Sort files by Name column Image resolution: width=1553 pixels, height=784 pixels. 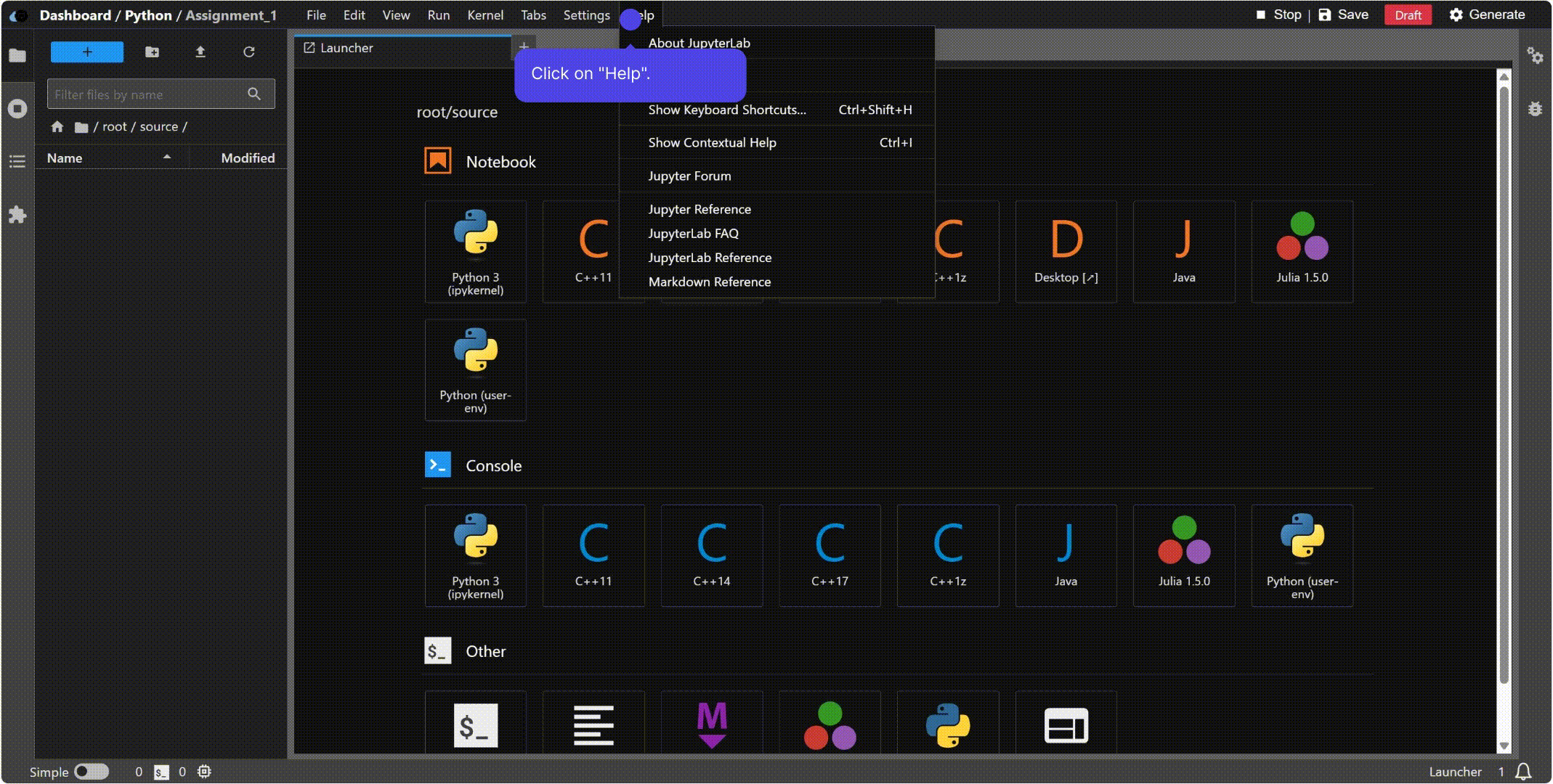coord(112,158)
